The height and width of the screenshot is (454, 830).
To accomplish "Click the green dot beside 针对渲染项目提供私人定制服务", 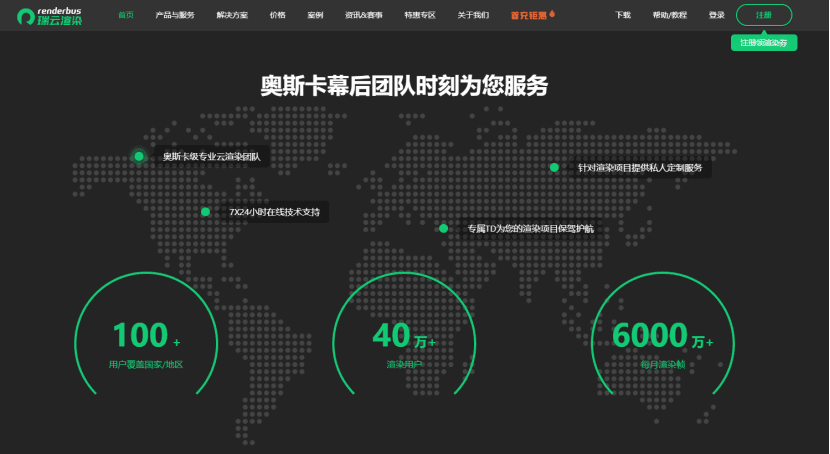I will tap(554, 167).
